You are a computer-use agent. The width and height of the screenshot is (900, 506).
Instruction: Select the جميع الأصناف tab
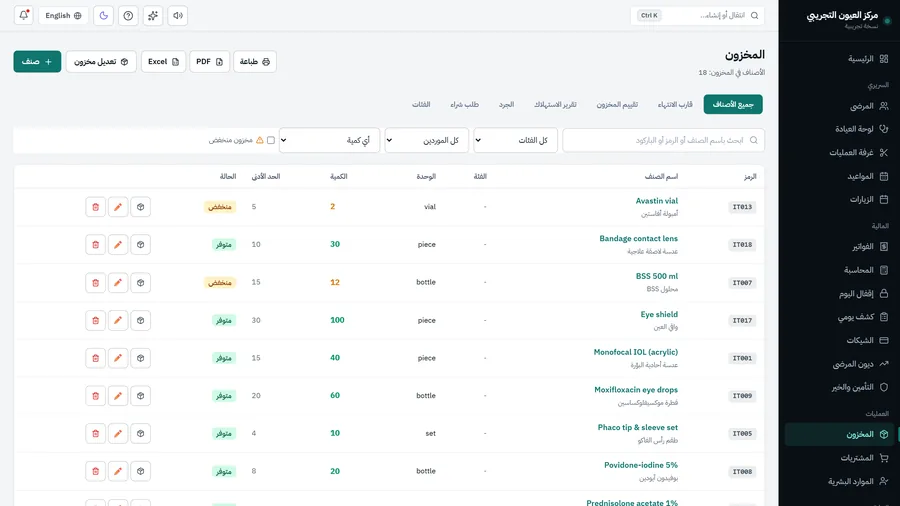[x=733, y=104]
